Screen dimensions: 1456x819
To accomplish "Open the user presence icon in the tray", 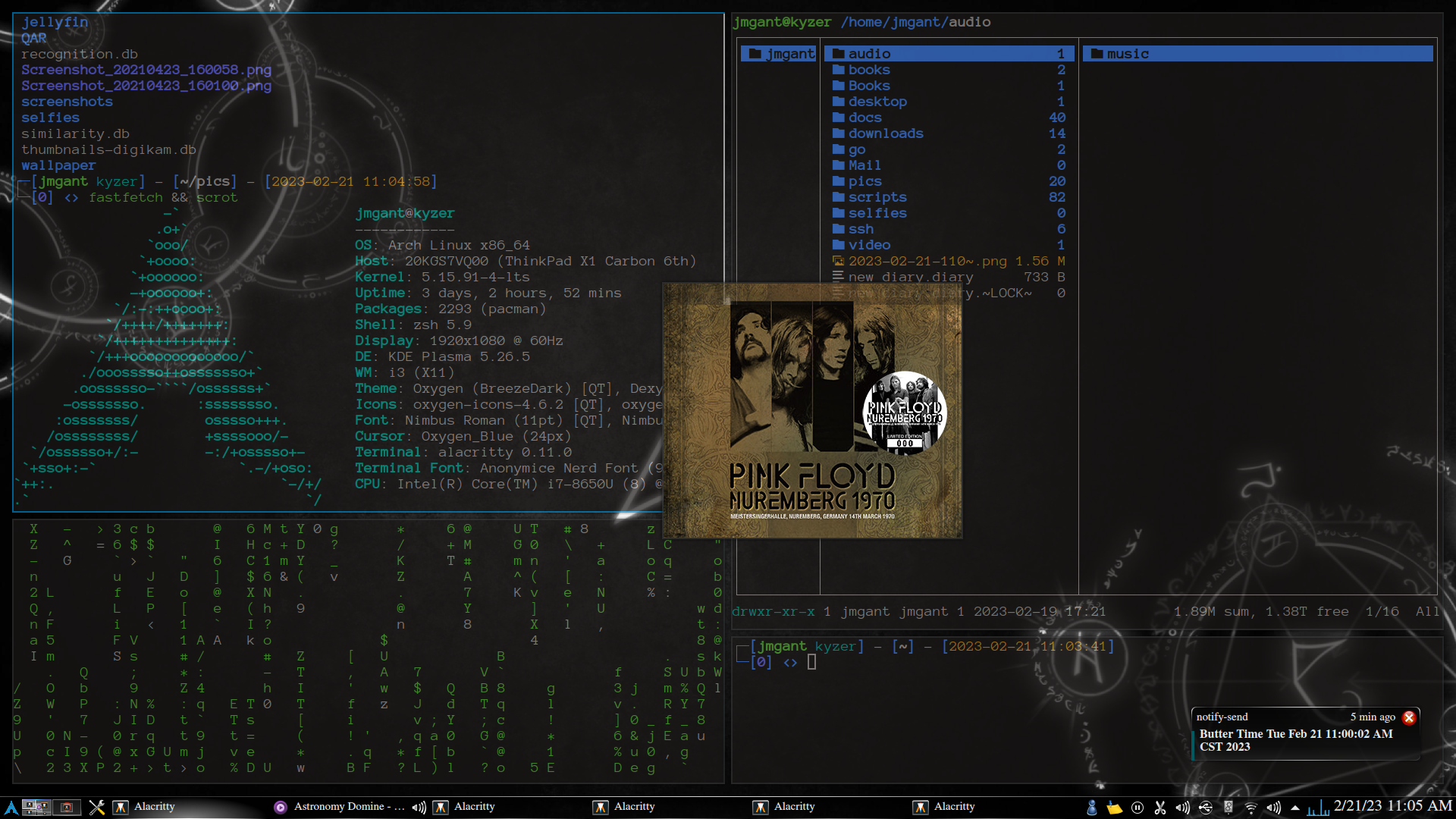I will point(1092,807).
